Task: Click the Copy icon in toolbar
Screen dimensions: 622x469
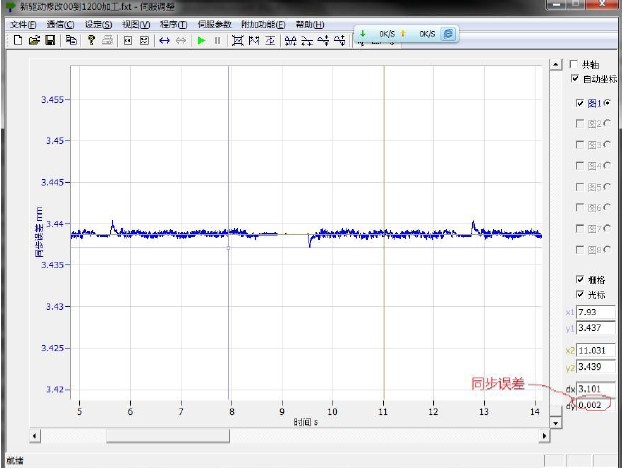Action: [x=70, y=40]
